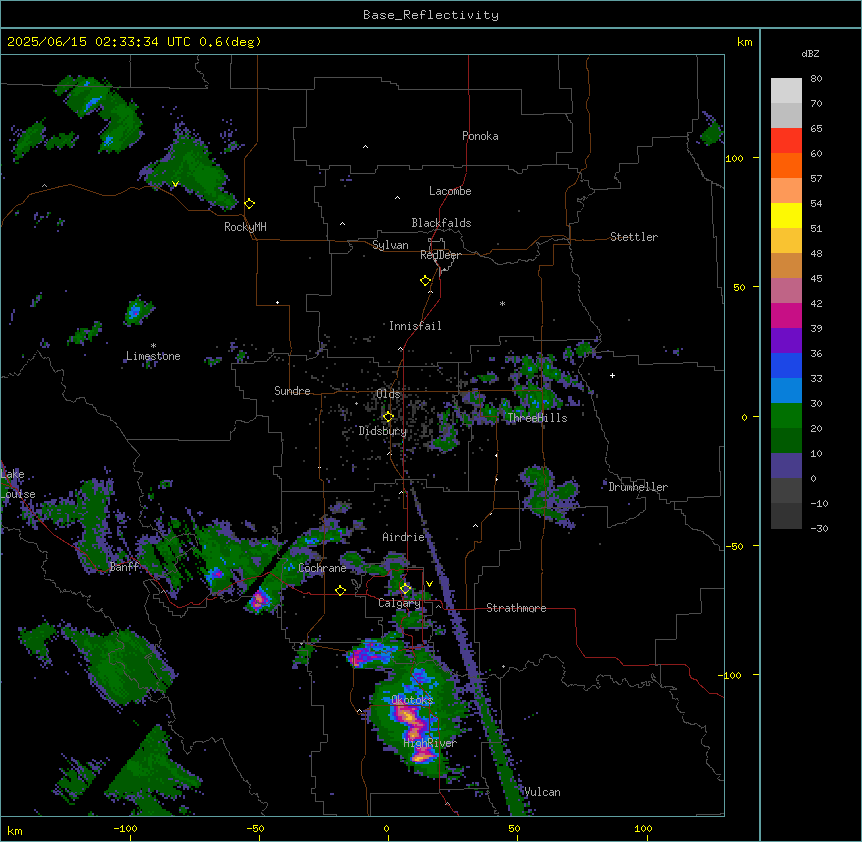Click the Ponoka label
This screenshot has width=862, height=842.
coord(480,136)
